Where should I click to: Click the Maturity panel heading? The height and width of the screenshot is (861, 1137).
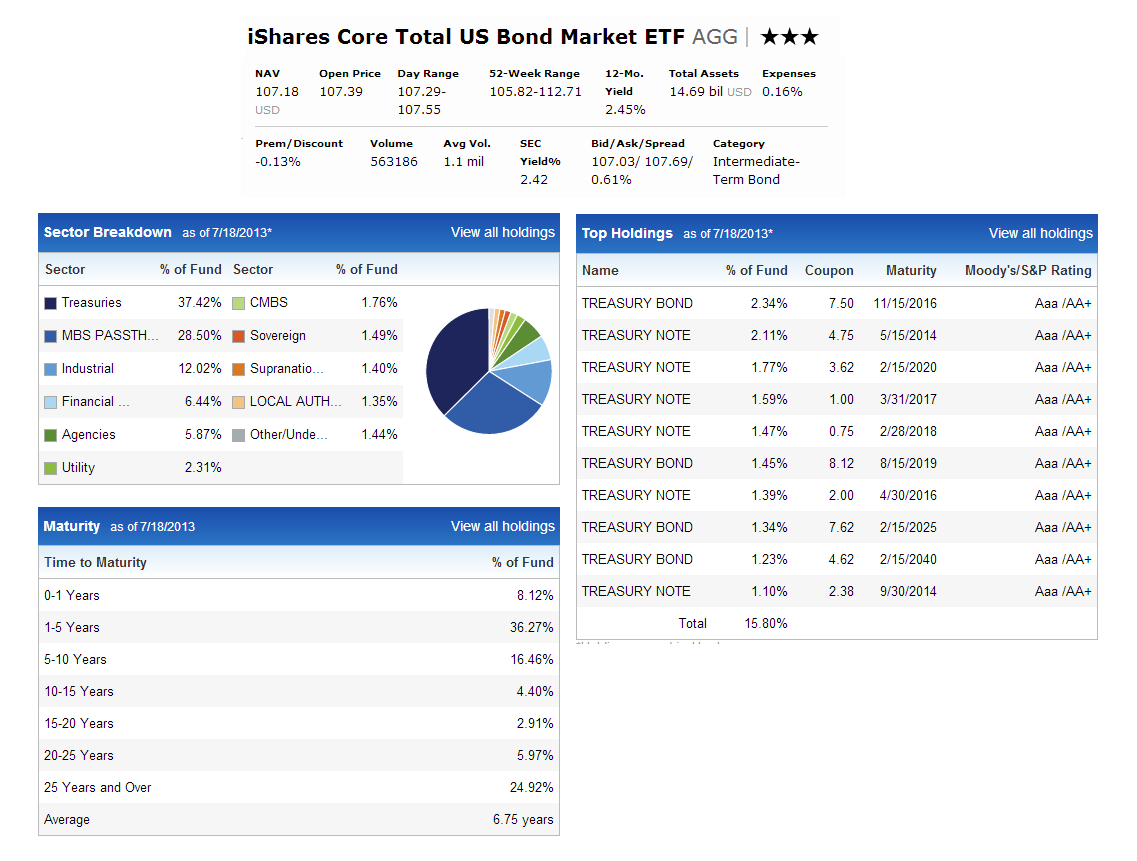(71, 526)
